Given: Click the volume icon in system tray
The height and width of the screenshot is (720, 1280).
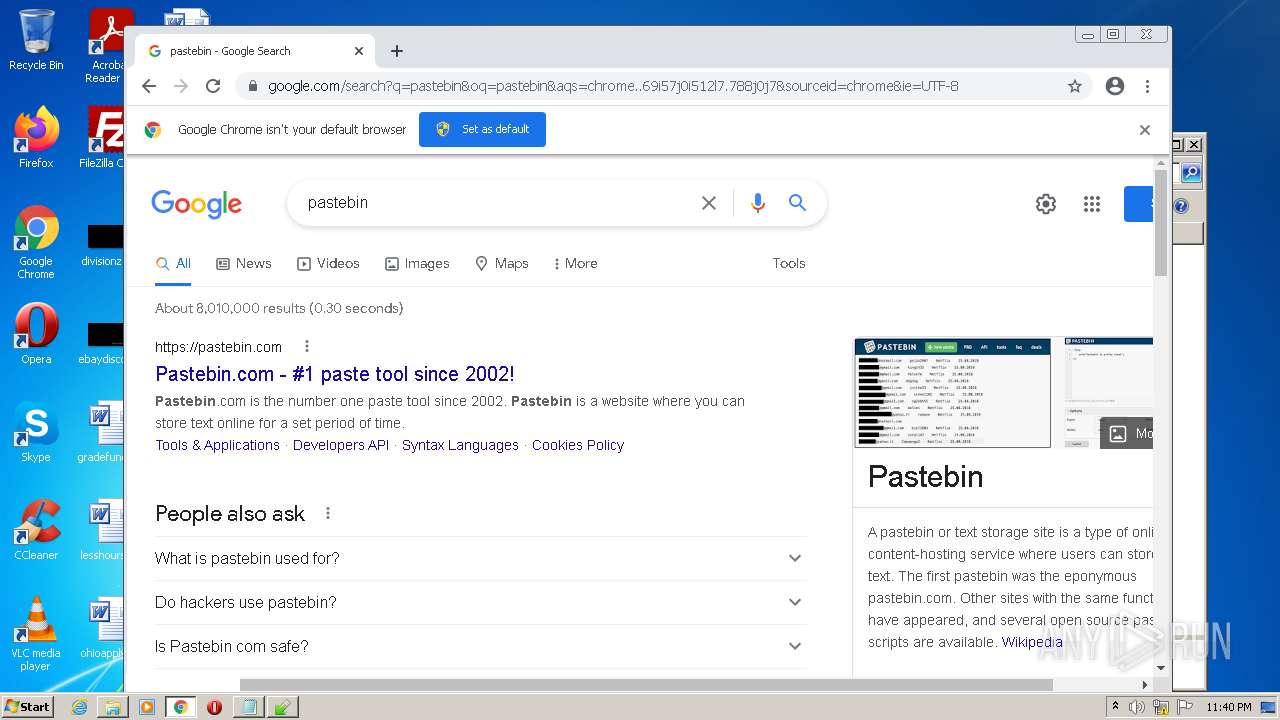Looking at the screenshot, I should tap(1137, 707).
